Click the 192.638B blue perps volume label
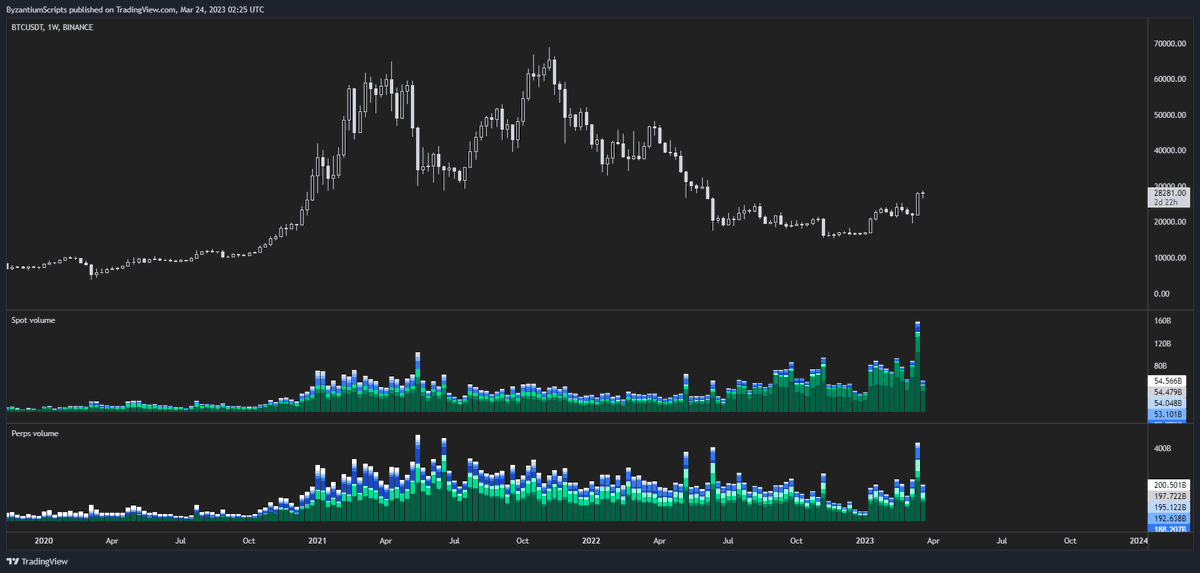The height and width of the screenshot is (573, 1200). coord(1170,518)
